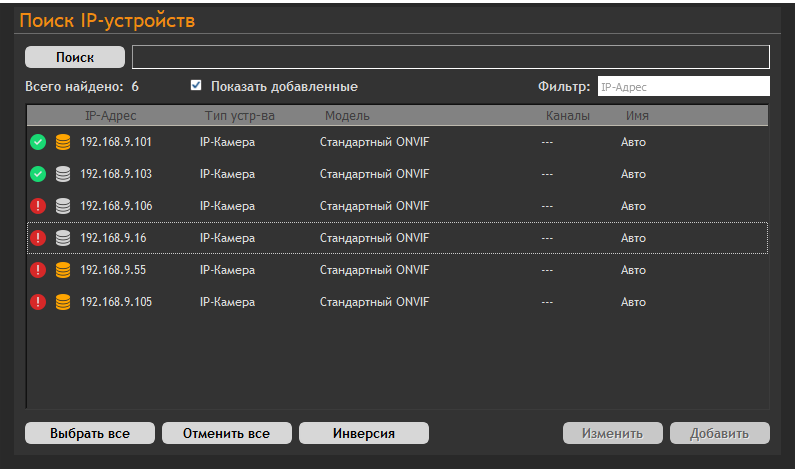
Task: Uncheck the "Показать добавленные" checkbox
Action: 196,86
